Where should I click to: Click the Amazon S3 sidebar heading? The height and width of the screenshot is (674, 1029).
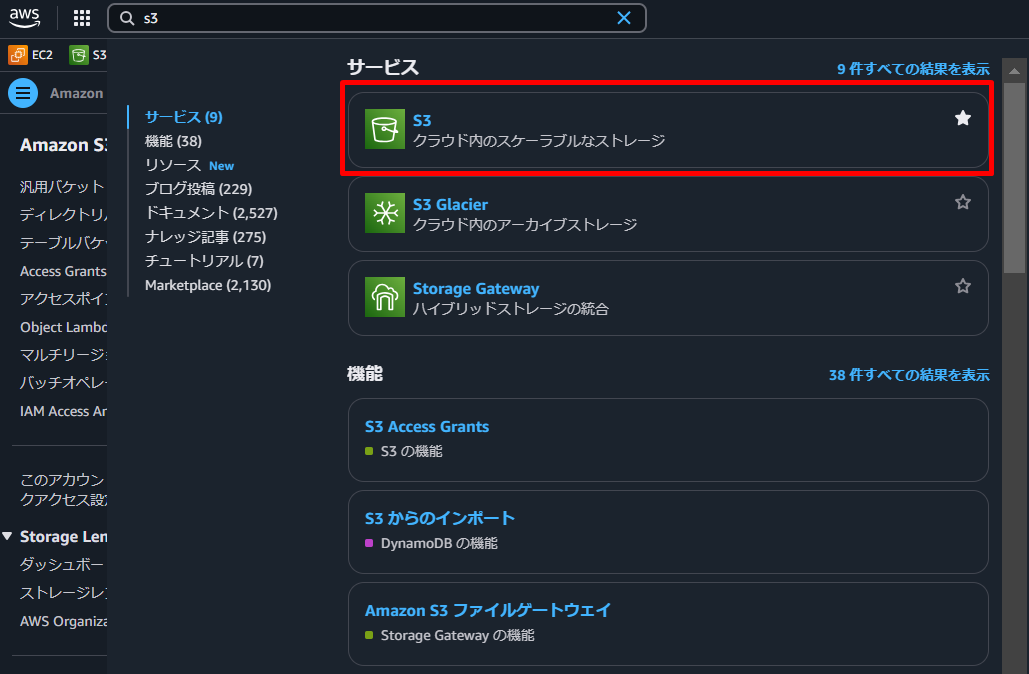(63, 144)
